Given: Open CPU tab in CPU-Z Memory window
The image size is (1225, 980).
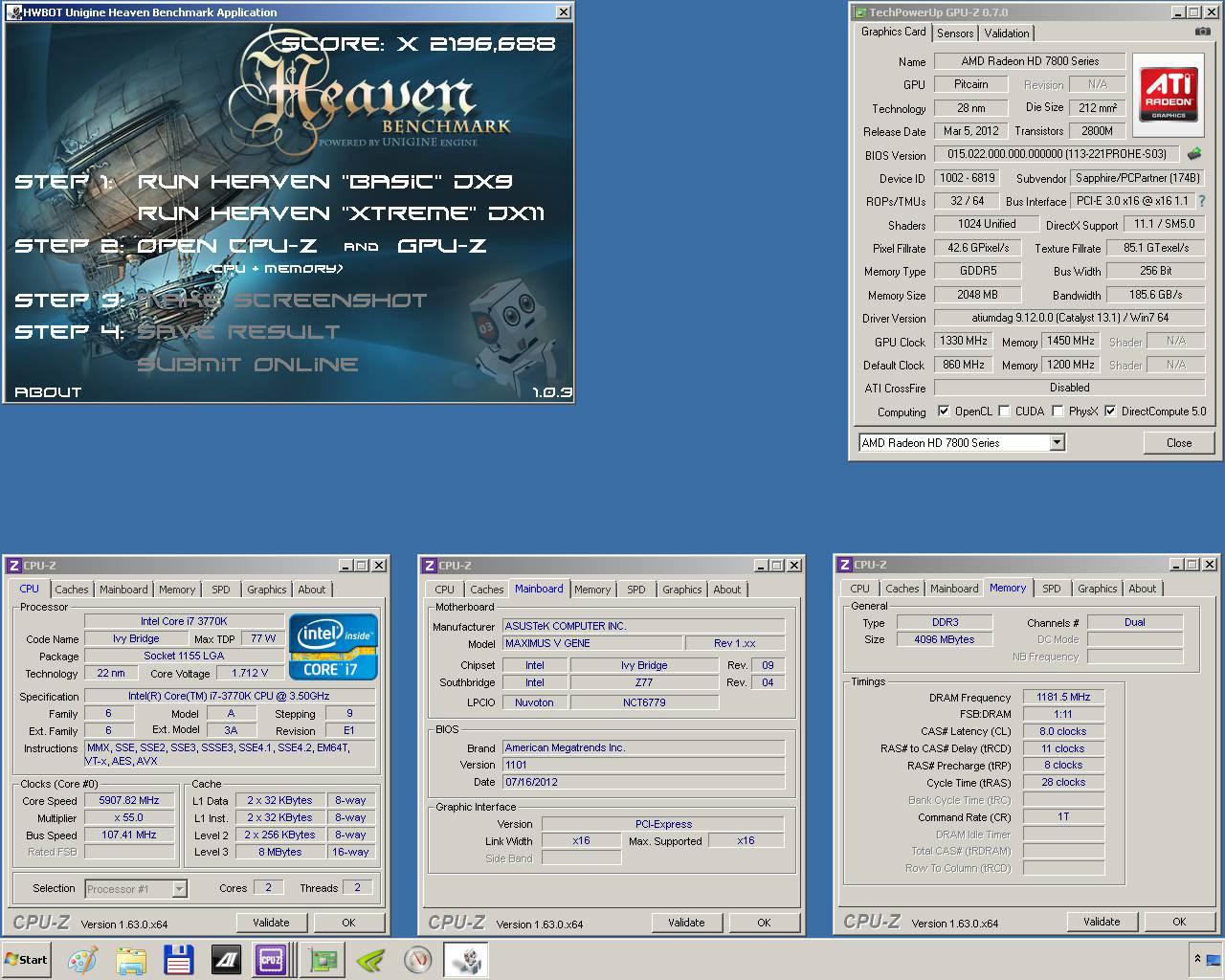Looking at the screenshot, I should click(x=860, y=589).
